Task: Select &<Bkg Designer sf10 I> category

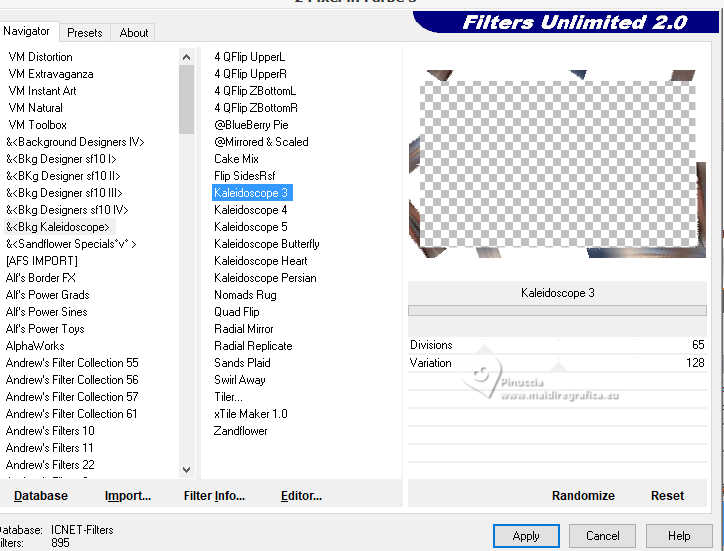Action: pyautogui.click(x=61, y=159)
